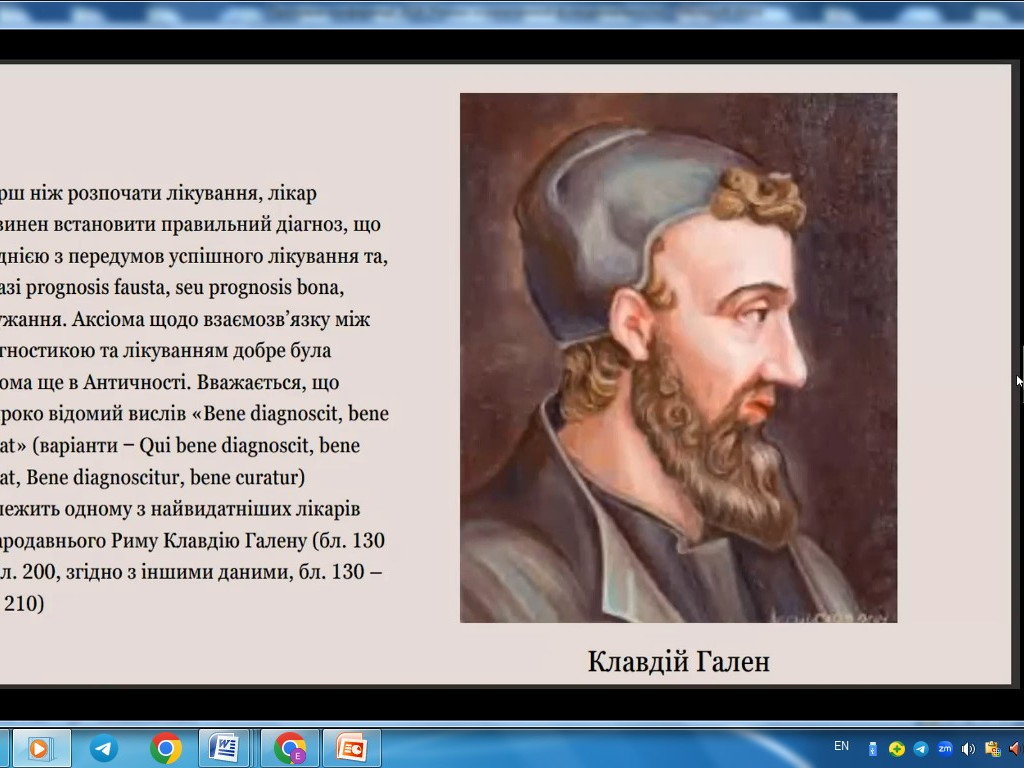Open the Telegram tray icon

(x=921, y=749)
